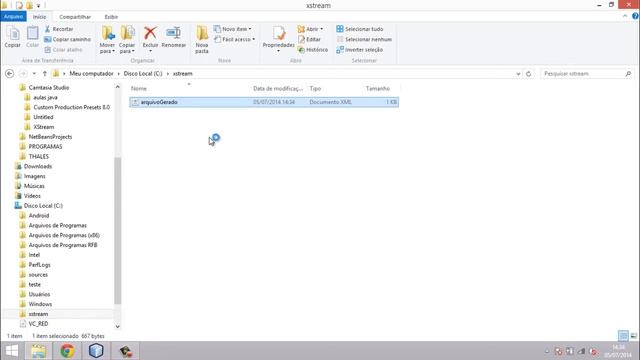The height and width of the screenshot is (360, 640).
Task: Click Colar atalho
Action: click(63, 49)
